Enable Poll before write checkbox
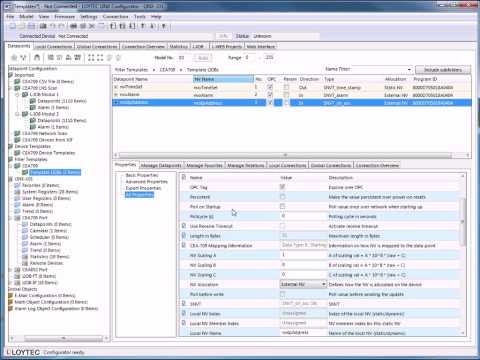Screen dimensions: 480x360 tap(283, 294)
